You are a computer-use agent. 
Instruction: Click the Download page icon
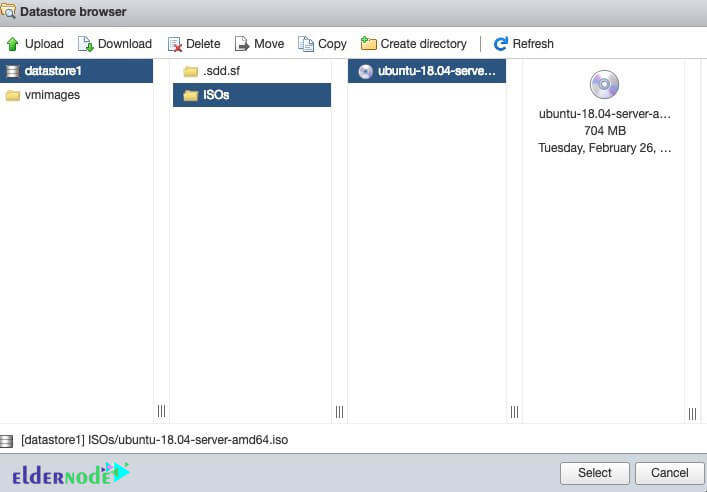coord(86,44)
